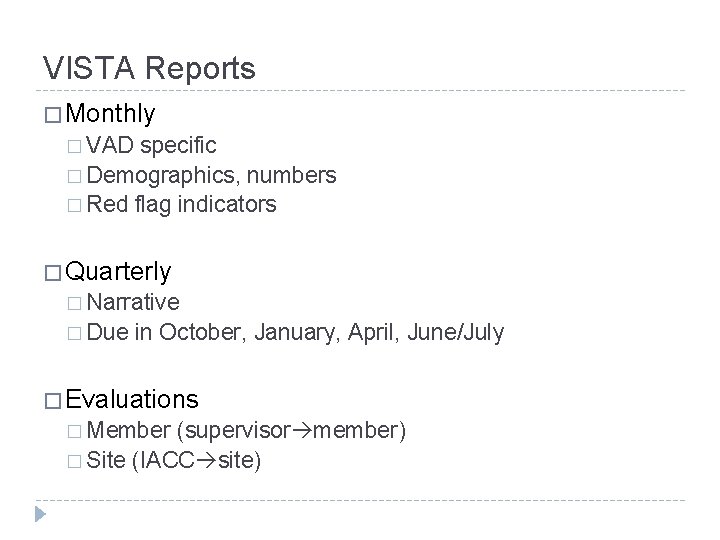Viewport: 720px width, 540px height.
Task: Click the arrow in supervisor→member
Action: coord(302,431)
